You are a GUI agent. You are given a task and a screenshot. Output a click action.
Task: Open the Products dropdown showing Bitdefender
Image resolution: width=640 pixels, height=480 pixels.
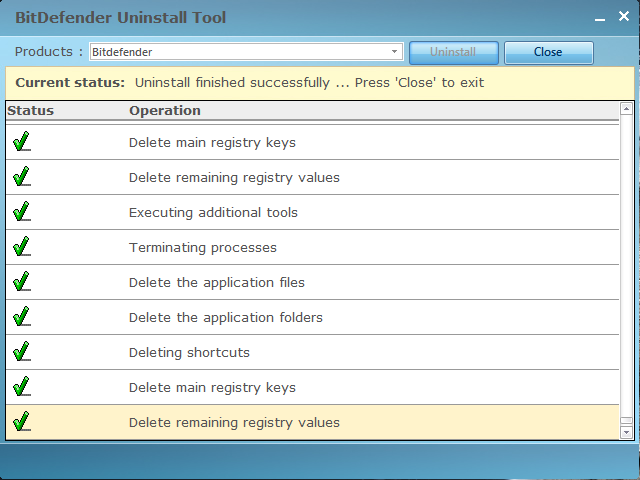(x=246, y=52)
